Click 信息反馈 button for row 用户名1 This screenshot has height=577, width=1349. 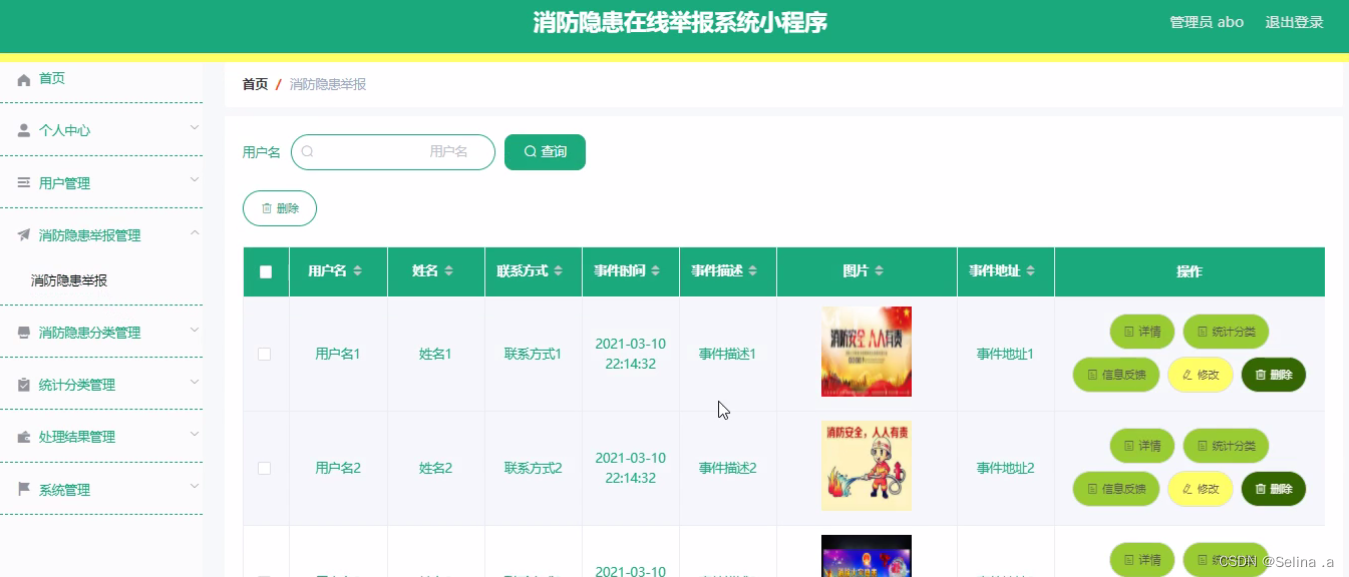coord(1116,375)
